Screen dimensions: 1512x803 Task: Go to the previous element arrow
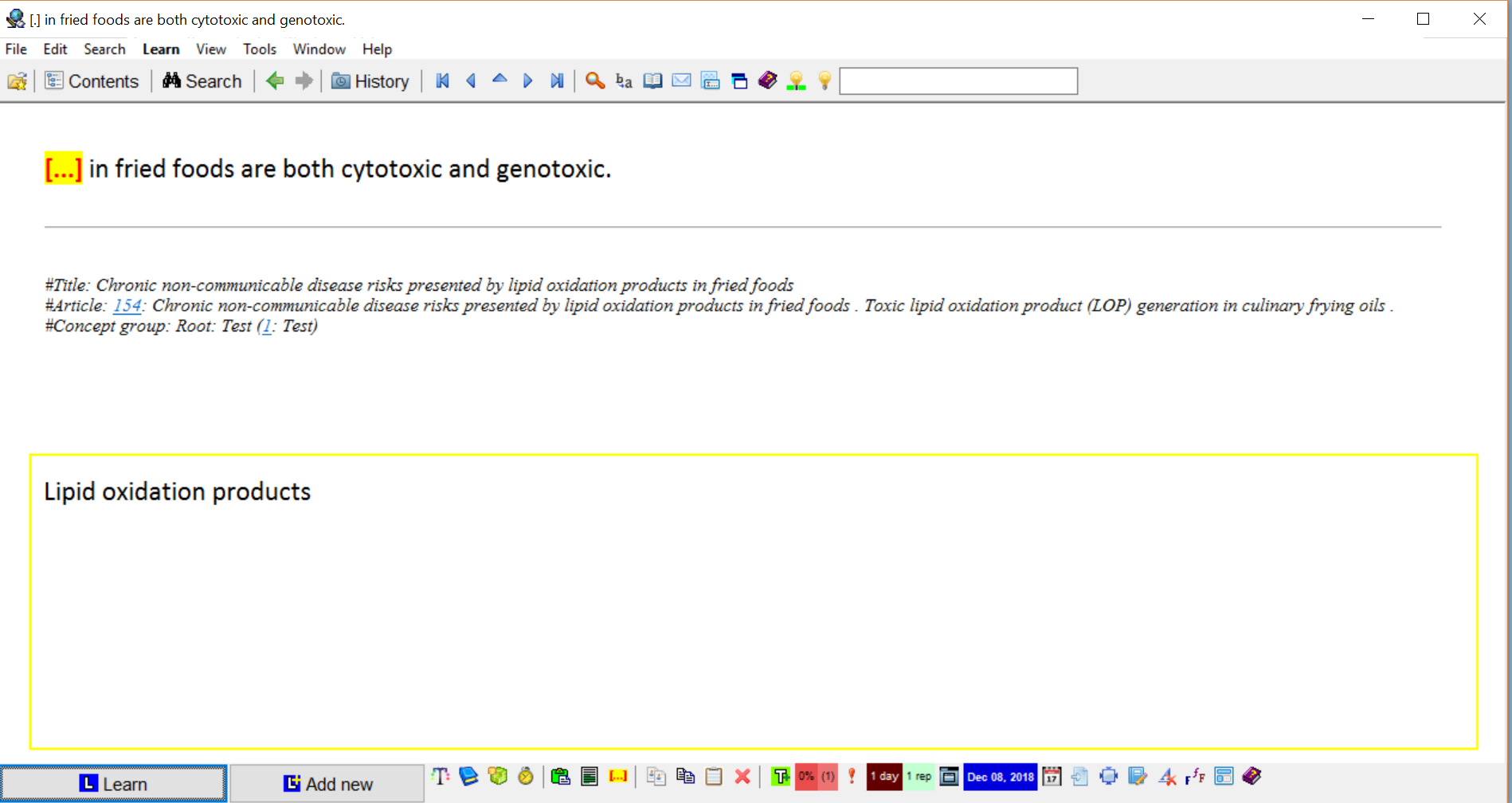pos(471,80)
